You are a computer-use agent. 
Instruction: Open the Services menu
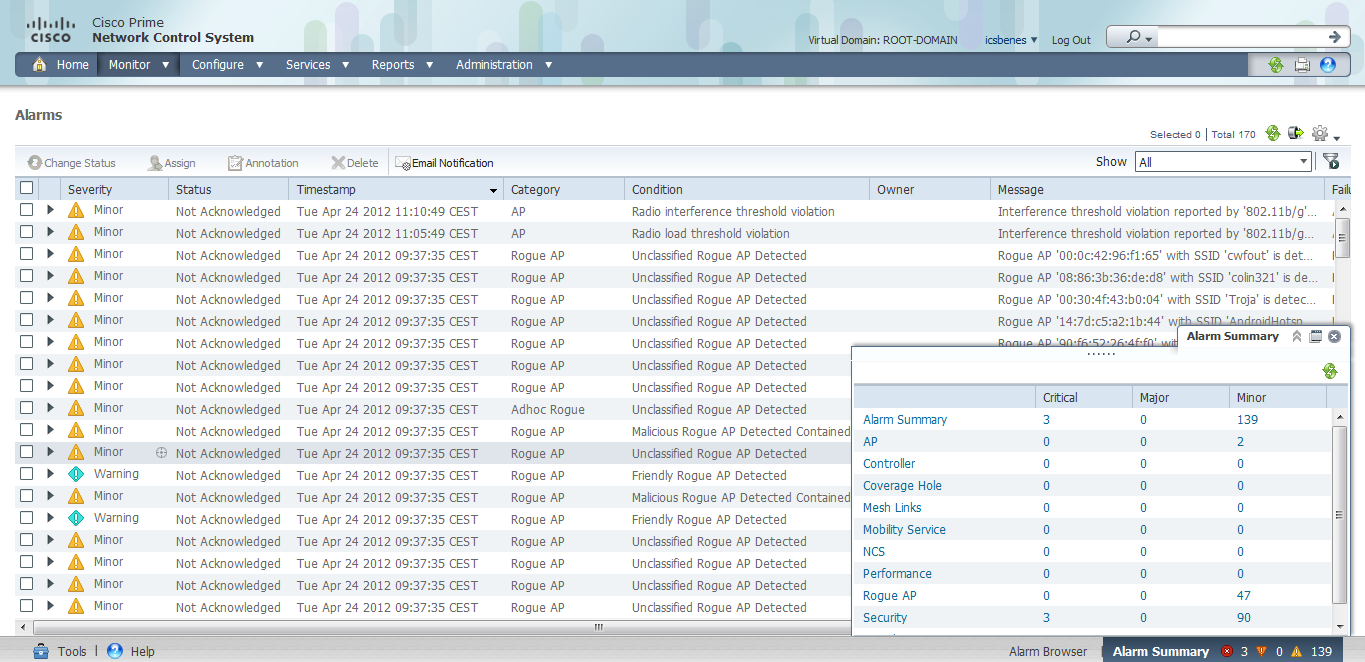tap(317, 64)
